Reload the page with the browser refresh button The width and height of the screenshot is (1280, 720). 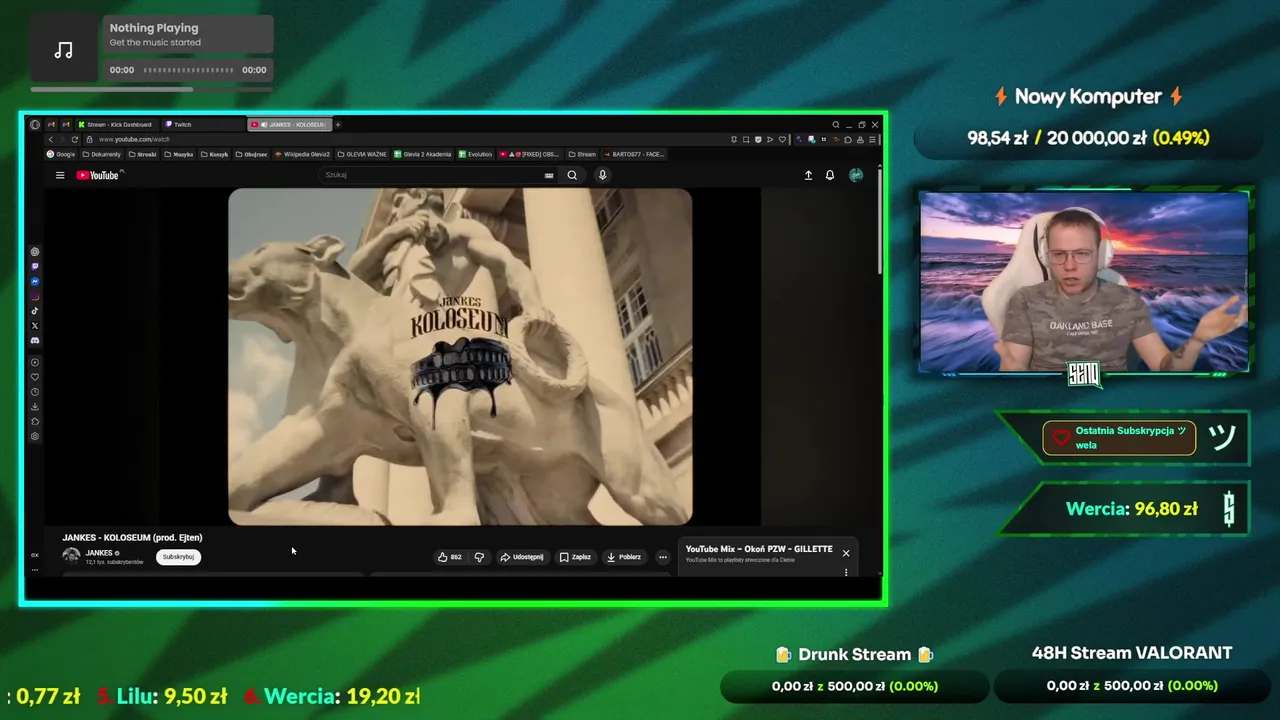click(75, 139)
